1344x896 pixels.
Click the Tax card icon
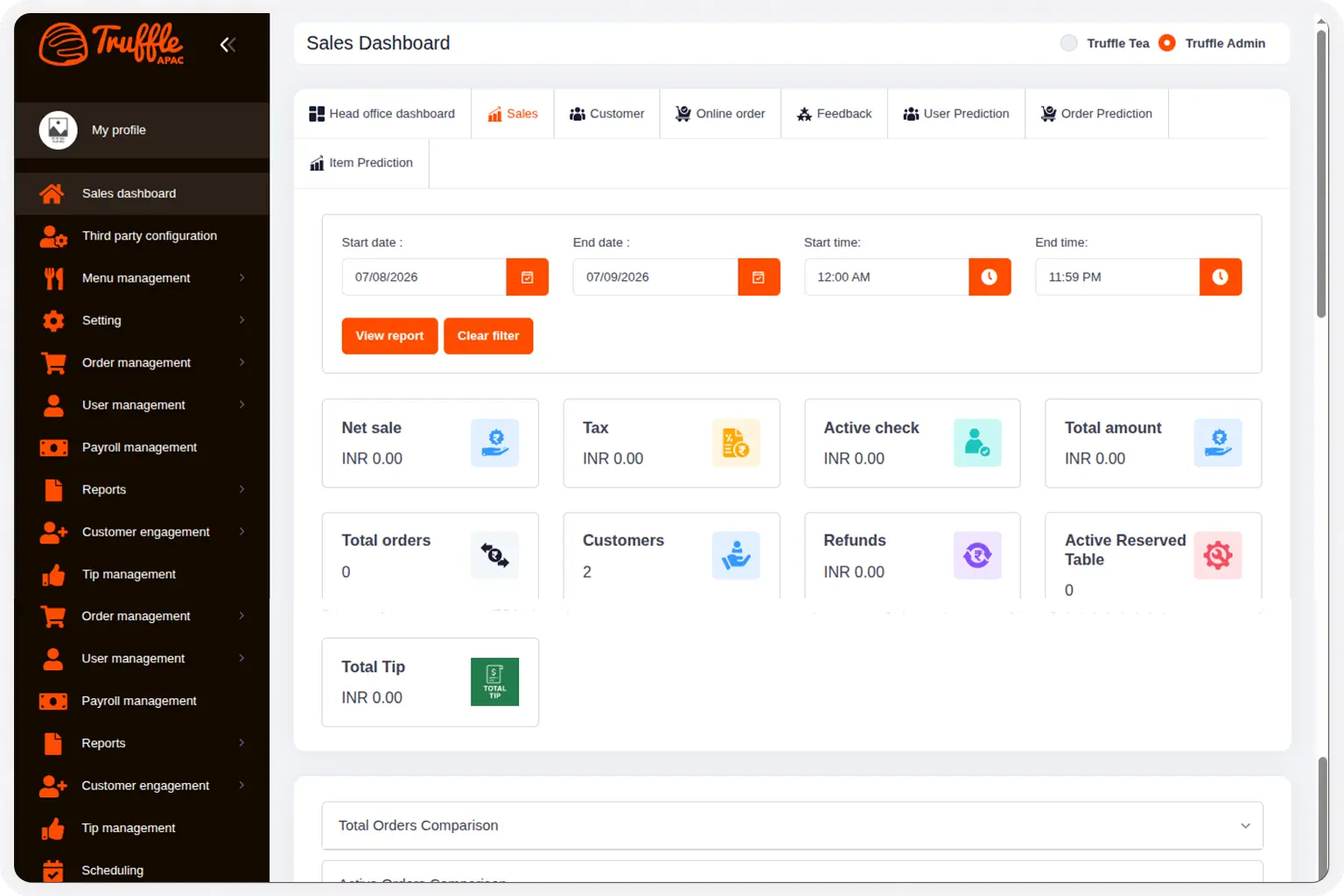click(736, 443)
